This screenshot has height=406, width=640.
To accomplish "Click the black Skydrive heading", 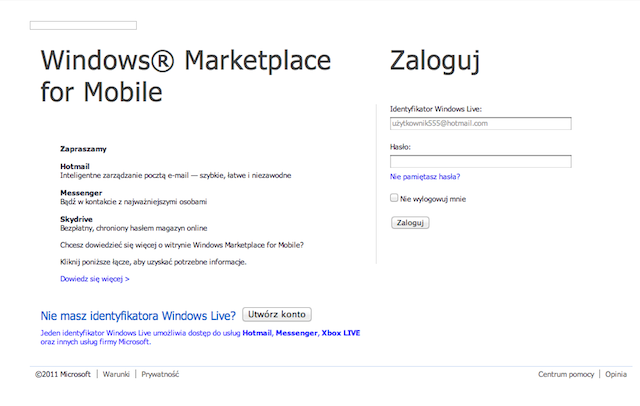I will coord(76,219).
